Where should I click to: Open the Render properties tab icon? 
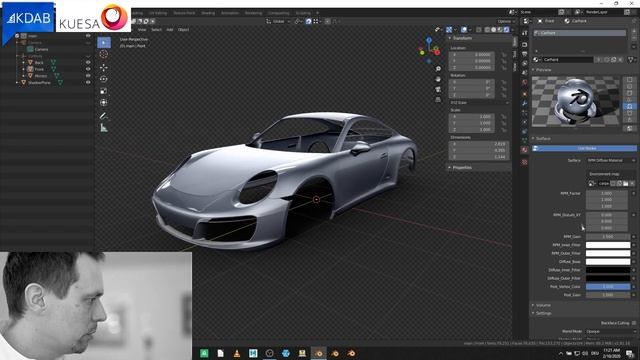(x=525, y=44)
